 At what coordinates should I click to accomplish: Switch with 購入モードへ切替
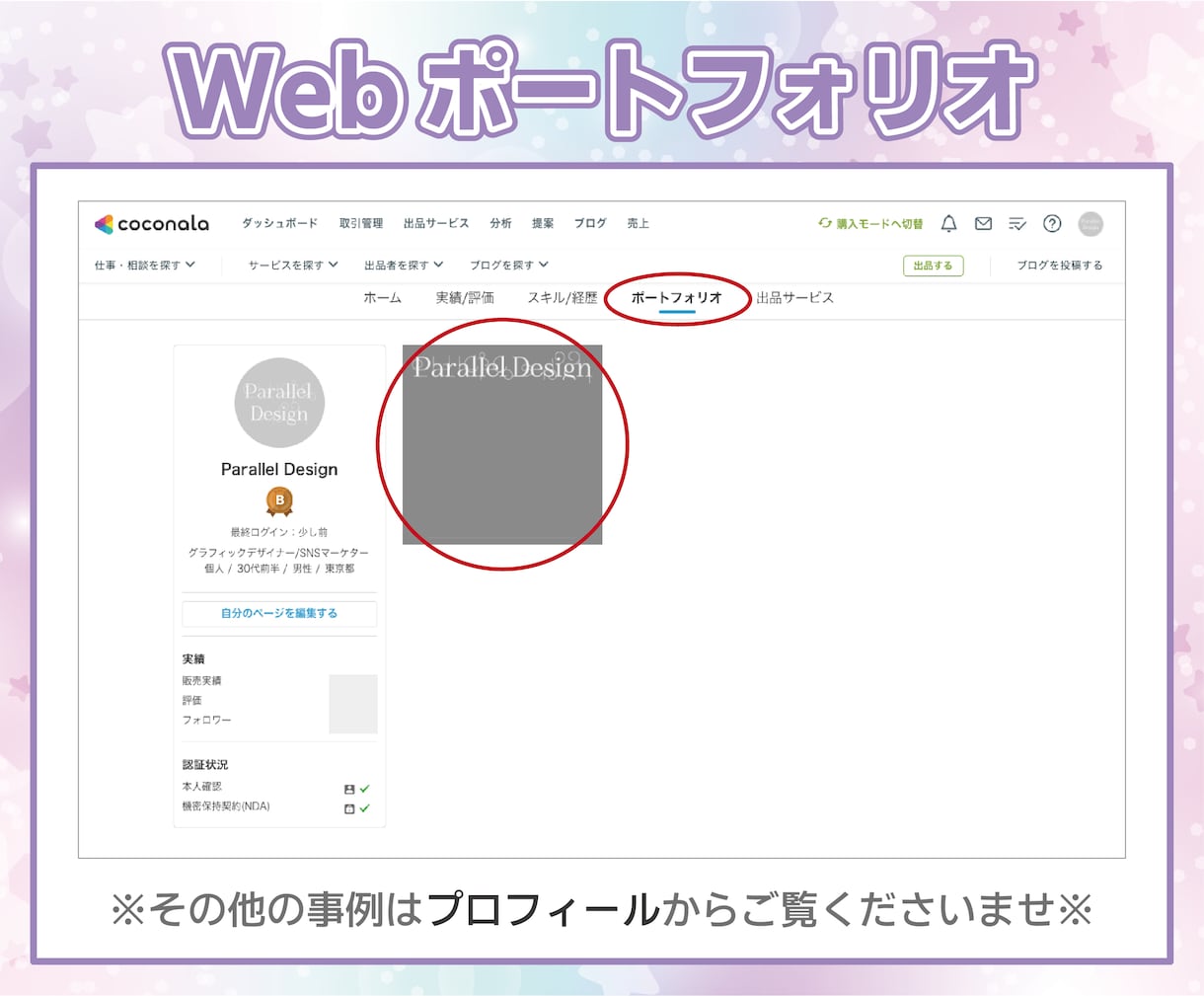[x=870, y=224]
